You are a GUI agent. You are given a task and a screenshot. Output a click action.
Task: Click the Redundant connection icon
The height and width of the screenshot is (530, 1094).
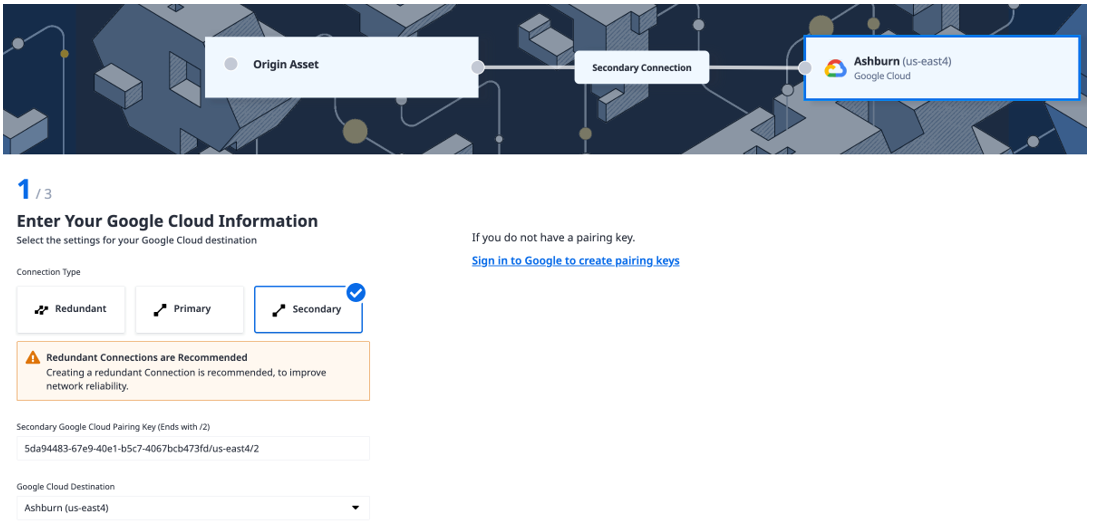pos(41,309)
